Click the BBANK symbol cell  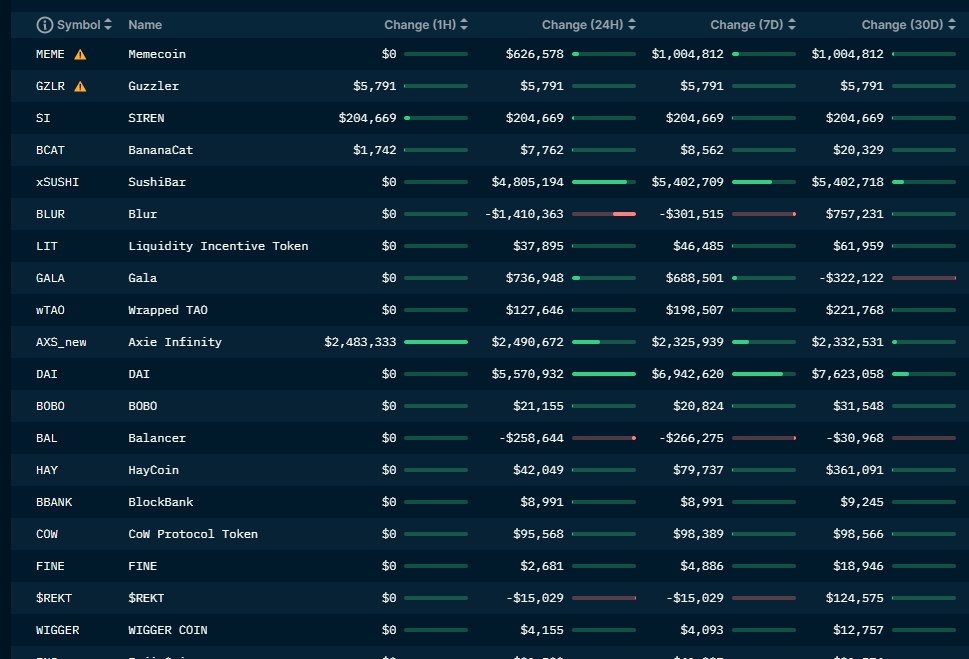pyautogui.click(x=54, y=502)
